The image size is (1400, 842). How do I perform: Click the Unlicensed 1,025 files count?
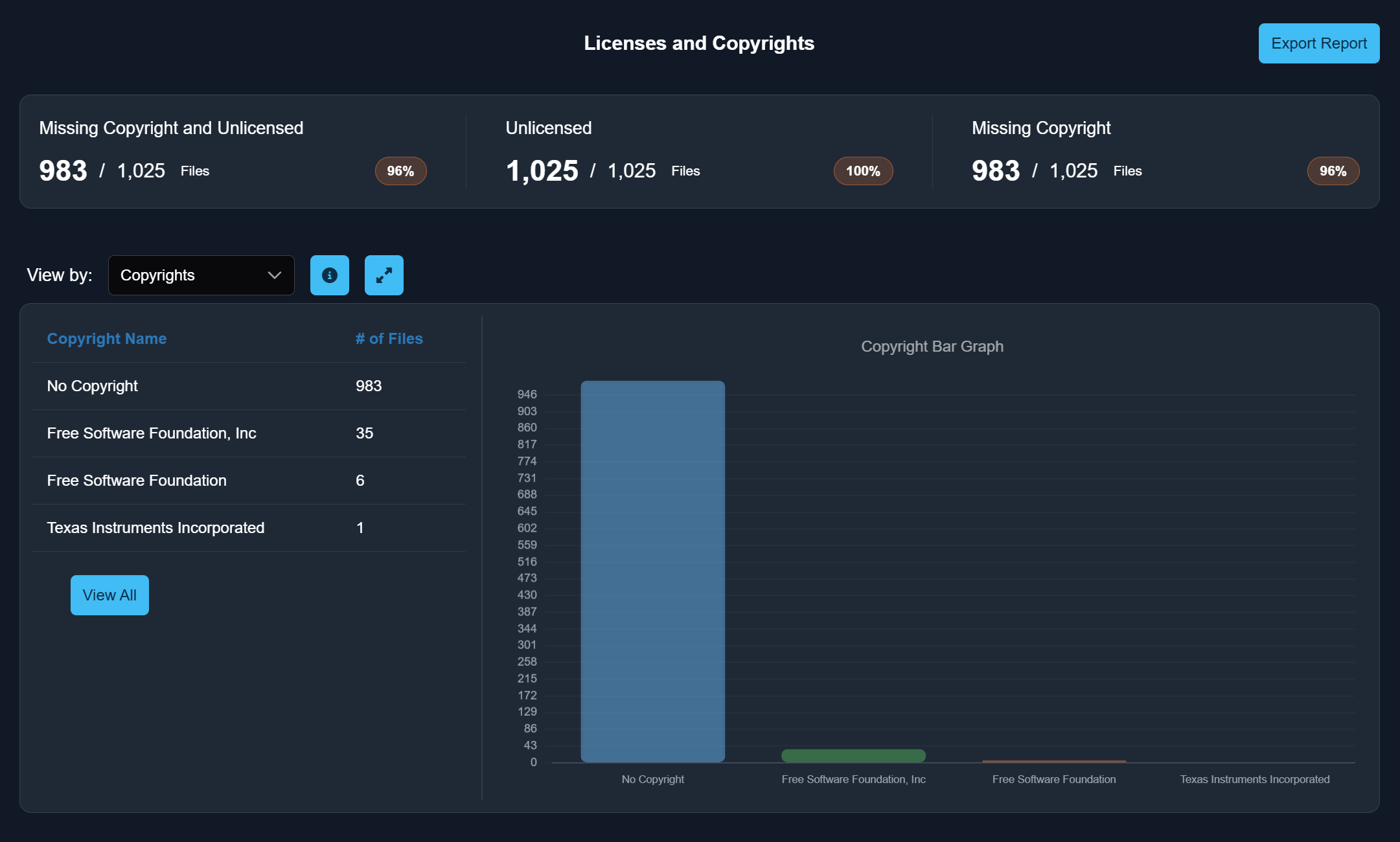click(542, 171)
